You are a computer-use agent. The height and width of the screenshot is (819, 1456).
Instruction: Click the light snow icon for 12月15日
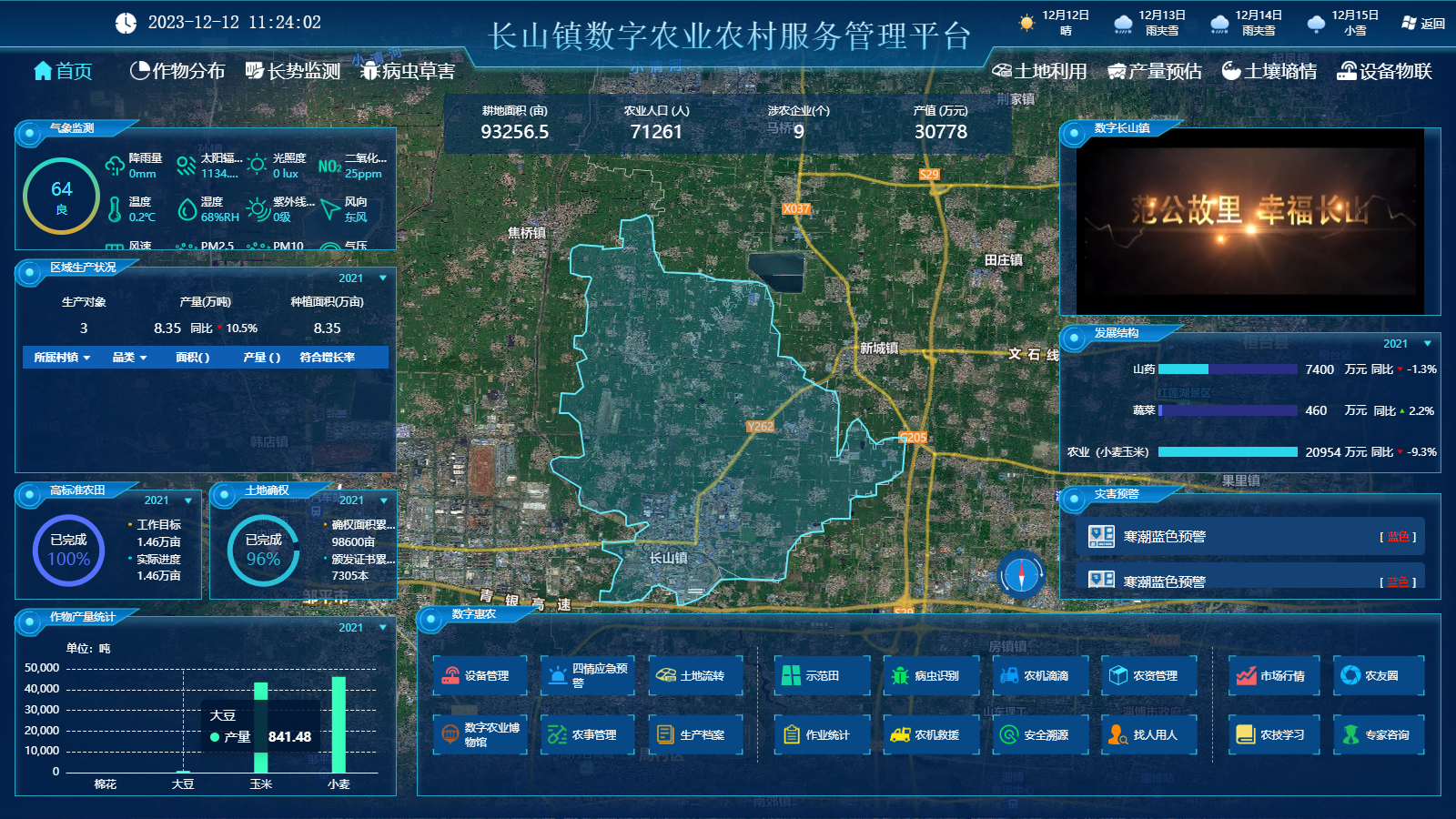[1316, 24]
